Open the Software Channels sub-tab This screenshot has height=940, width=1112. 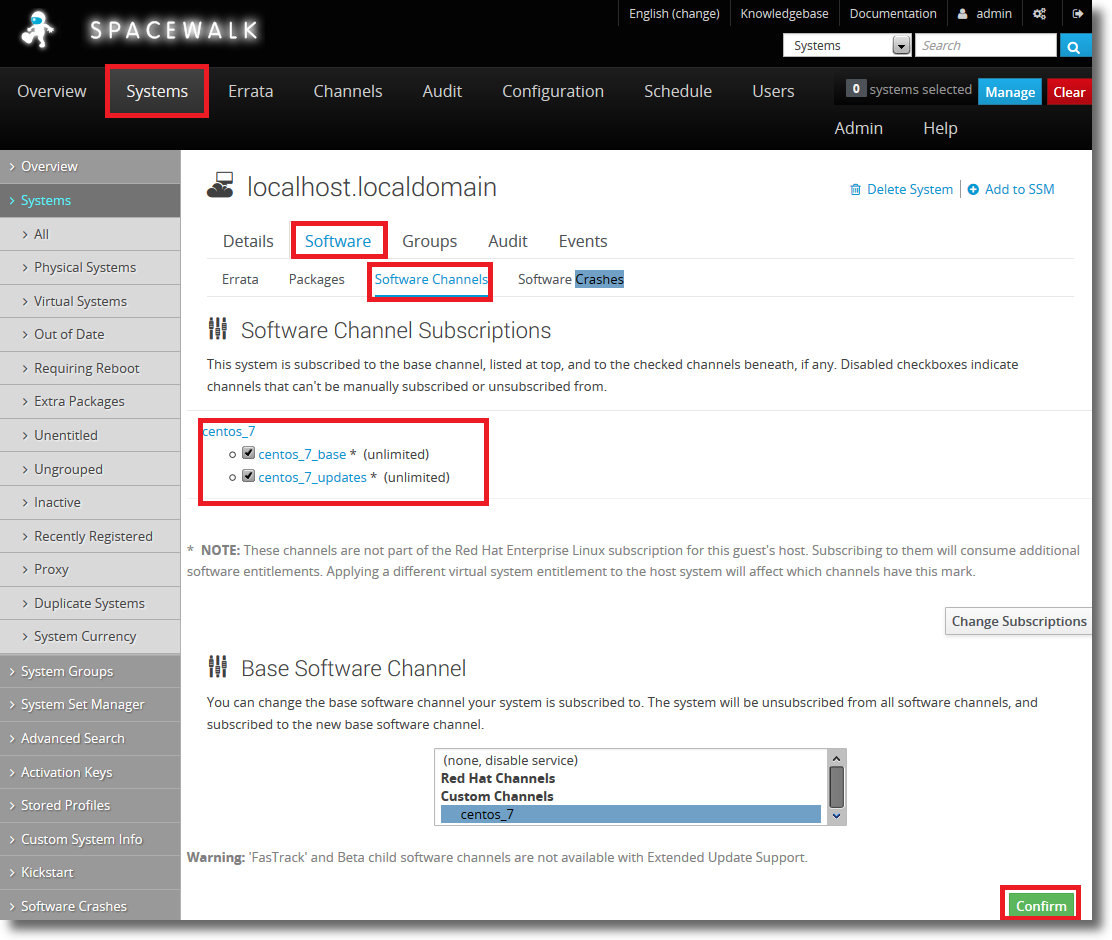(x=431, y=280)
